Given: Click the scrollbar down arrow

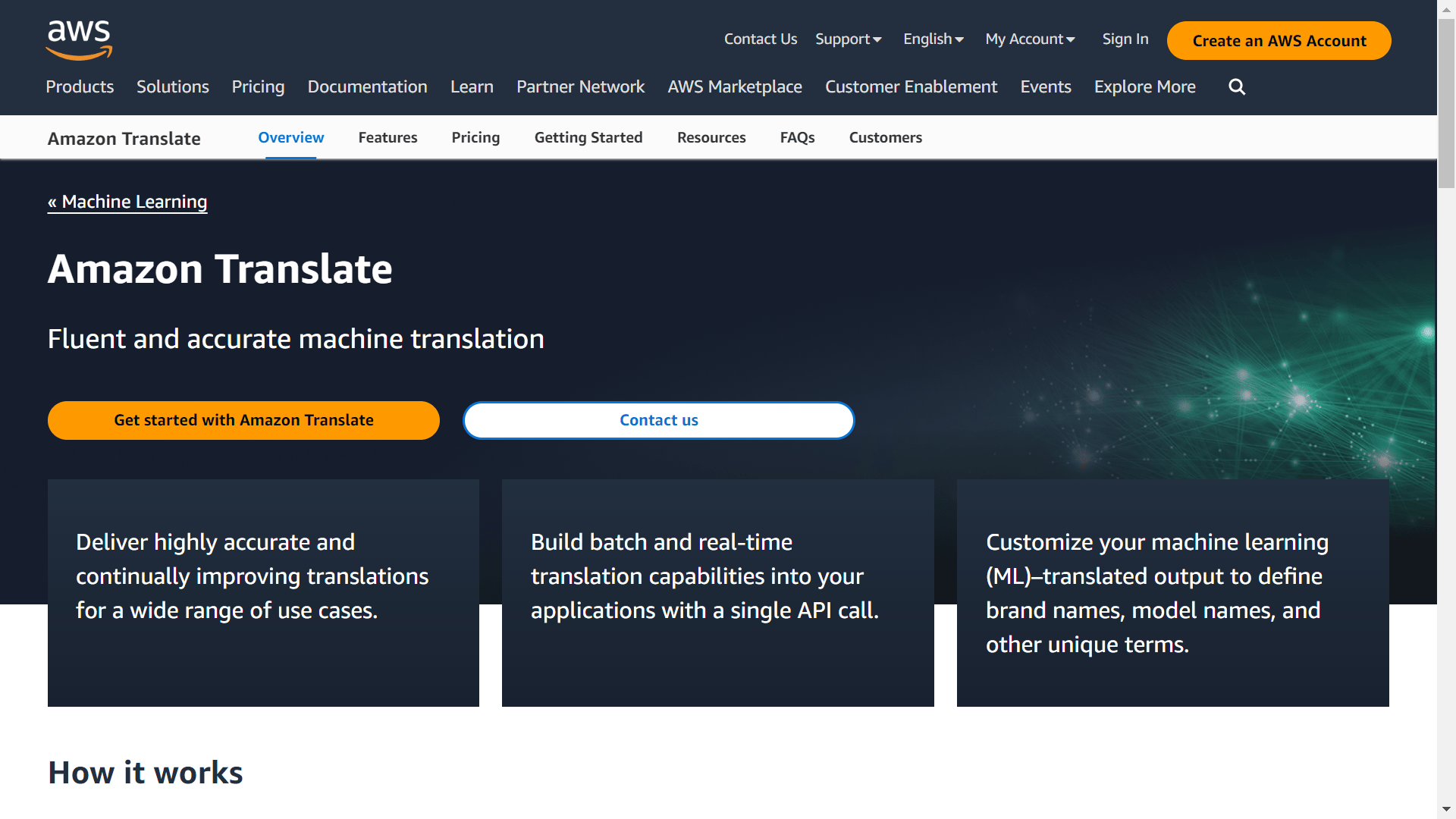Looking at the screenshot, I should (1447, 810).
